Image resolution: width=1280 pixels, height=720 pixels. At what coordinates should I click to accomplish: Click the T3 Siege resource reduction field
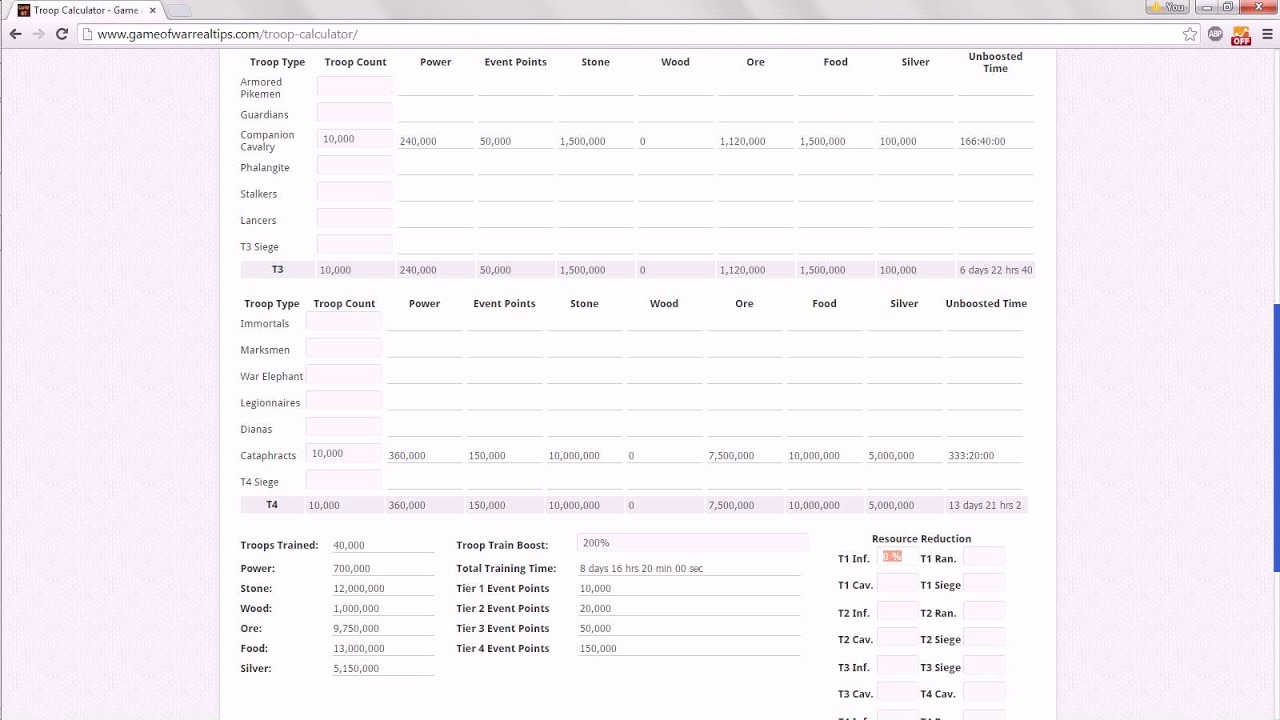[984, 666]
